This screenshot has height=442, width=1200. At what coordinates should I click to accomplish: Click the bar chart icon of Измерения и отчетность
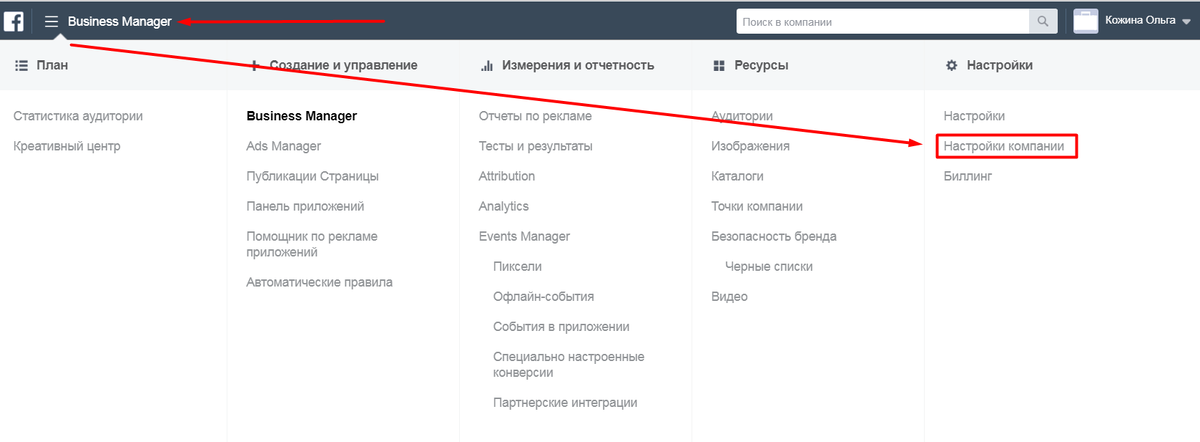[x=486, y=65]
